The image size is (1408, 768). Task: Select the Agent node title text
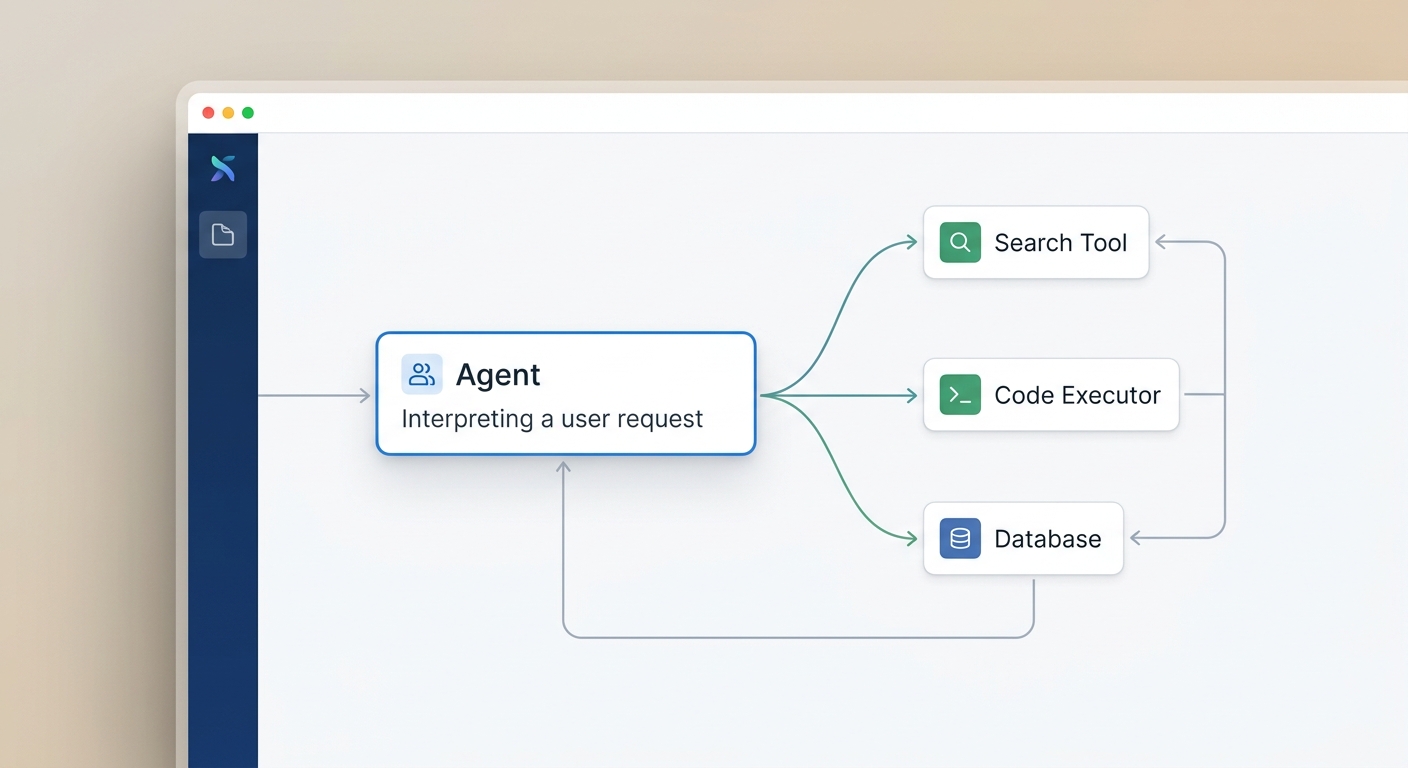[x=498, y=375]
